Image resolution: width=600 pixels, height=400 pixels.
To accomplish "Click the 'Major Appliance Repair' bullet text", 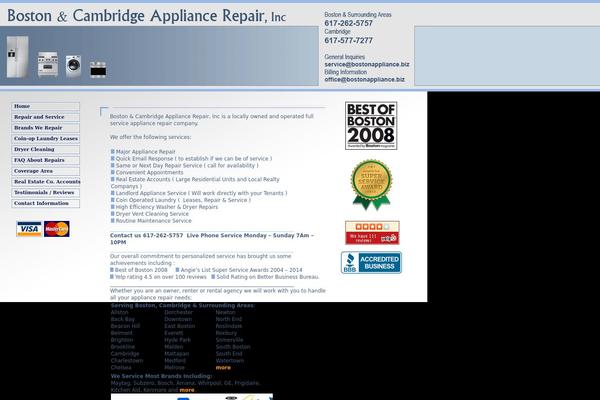I will (x=145, y=152).
